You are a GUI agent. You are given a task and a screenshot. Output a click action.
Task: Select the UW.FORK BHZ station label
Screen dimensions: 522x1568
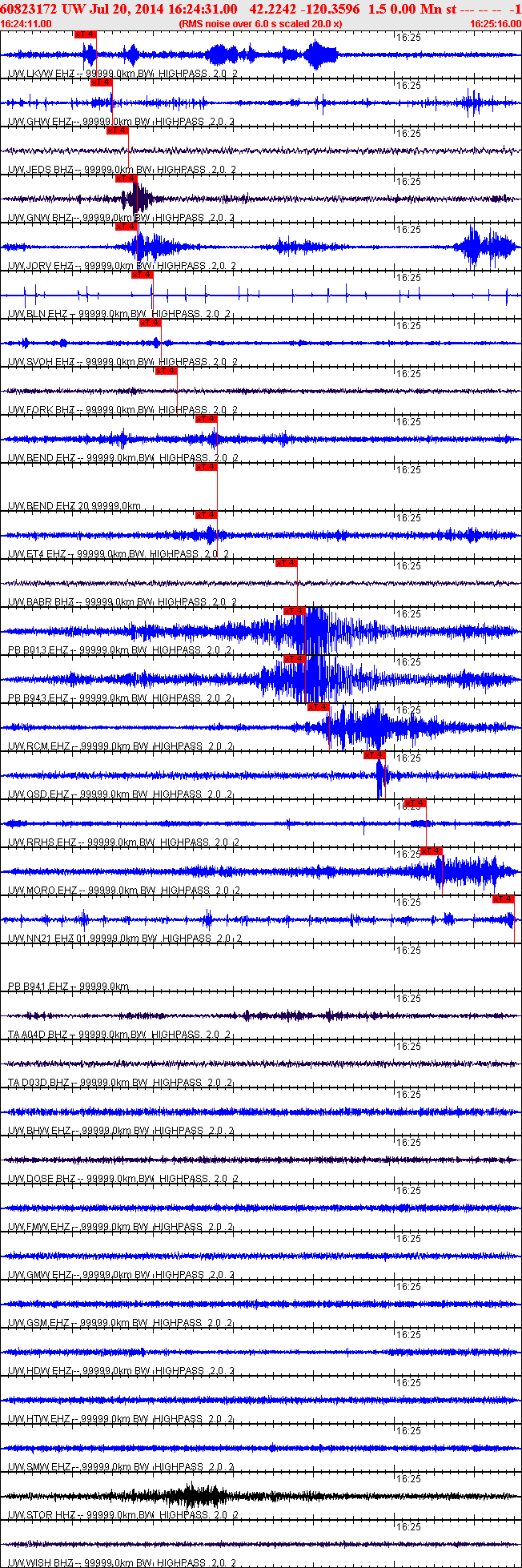click(x=123, y=410)
